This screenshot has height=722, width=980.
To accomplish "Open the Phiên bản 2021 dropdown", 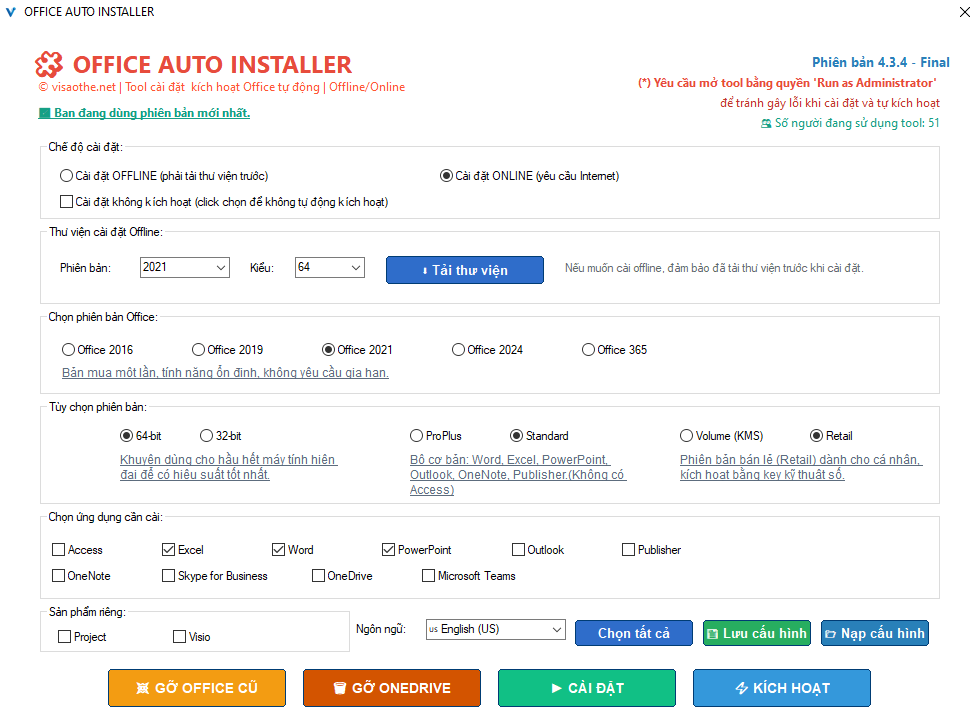I will [185, 268].
